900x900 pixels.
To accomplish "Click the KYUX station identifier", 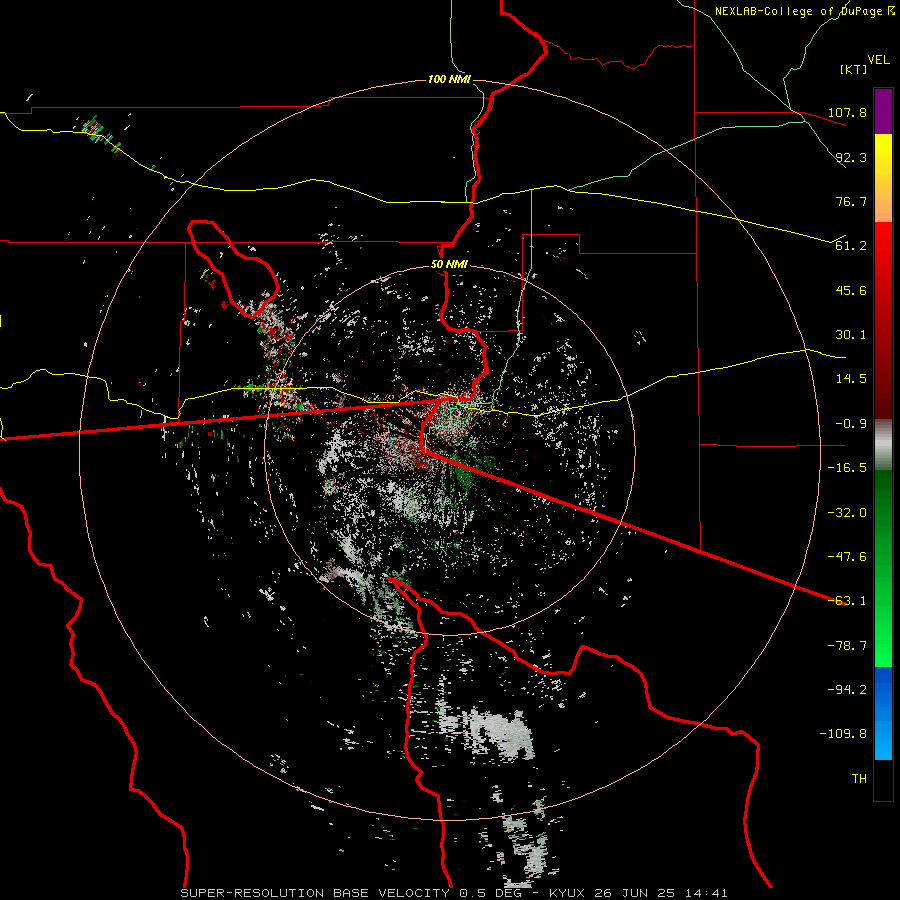I will coord(568,893).
